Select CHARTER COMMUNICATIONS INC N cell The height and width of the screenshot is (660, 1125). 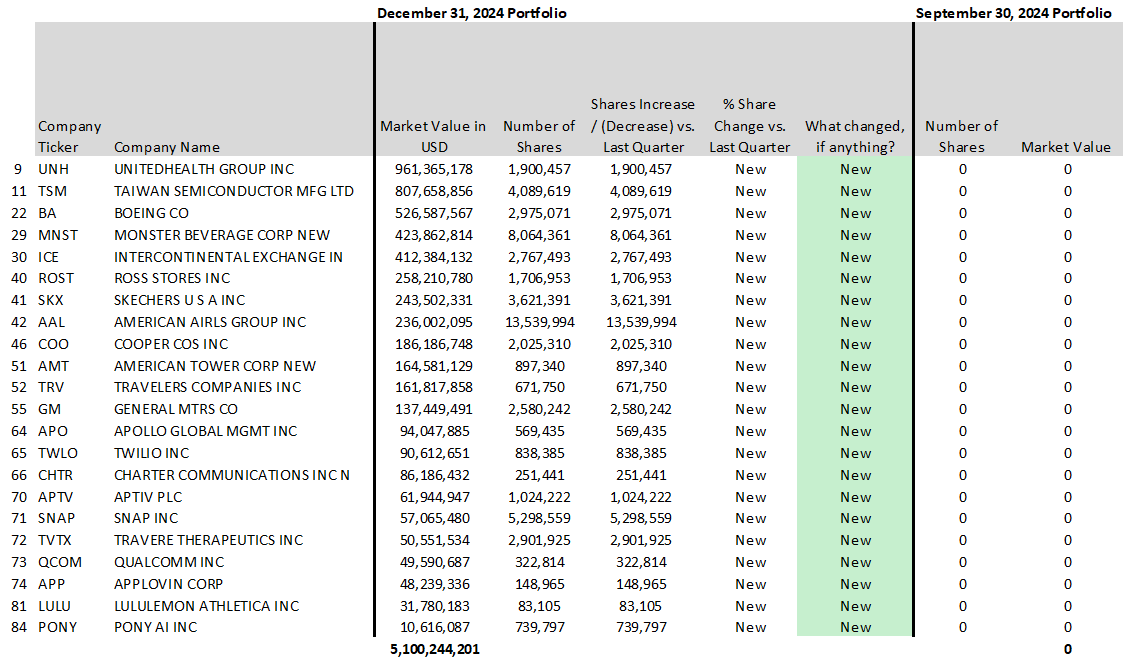(232, 475)
